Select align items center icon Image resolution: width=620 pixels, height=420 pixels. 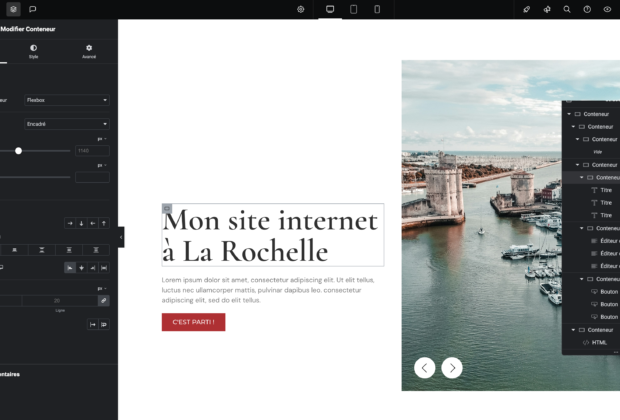coord(81,268)
